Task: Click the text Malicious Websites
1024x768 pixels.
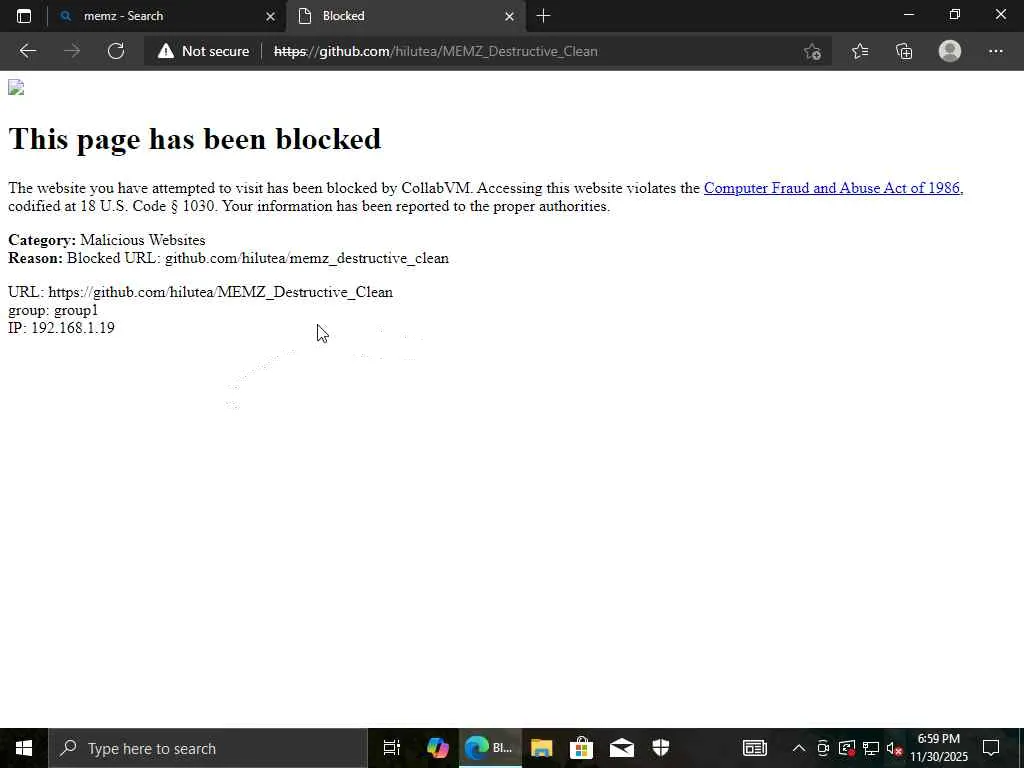Action: point(142,240)
